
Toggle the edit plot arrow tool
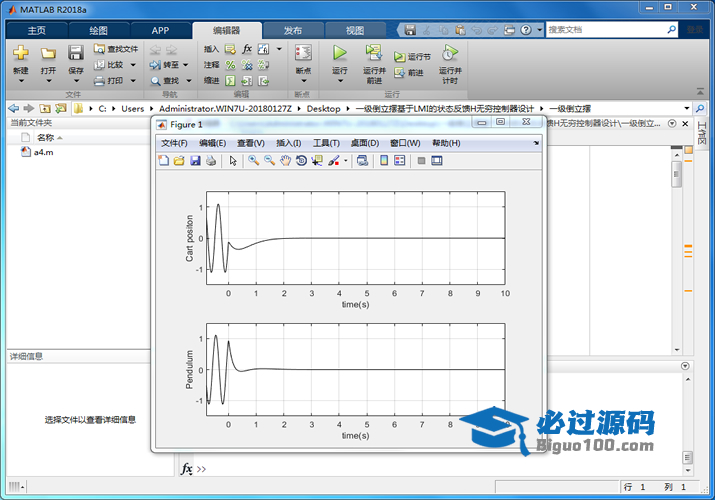(x=233, y=160)
